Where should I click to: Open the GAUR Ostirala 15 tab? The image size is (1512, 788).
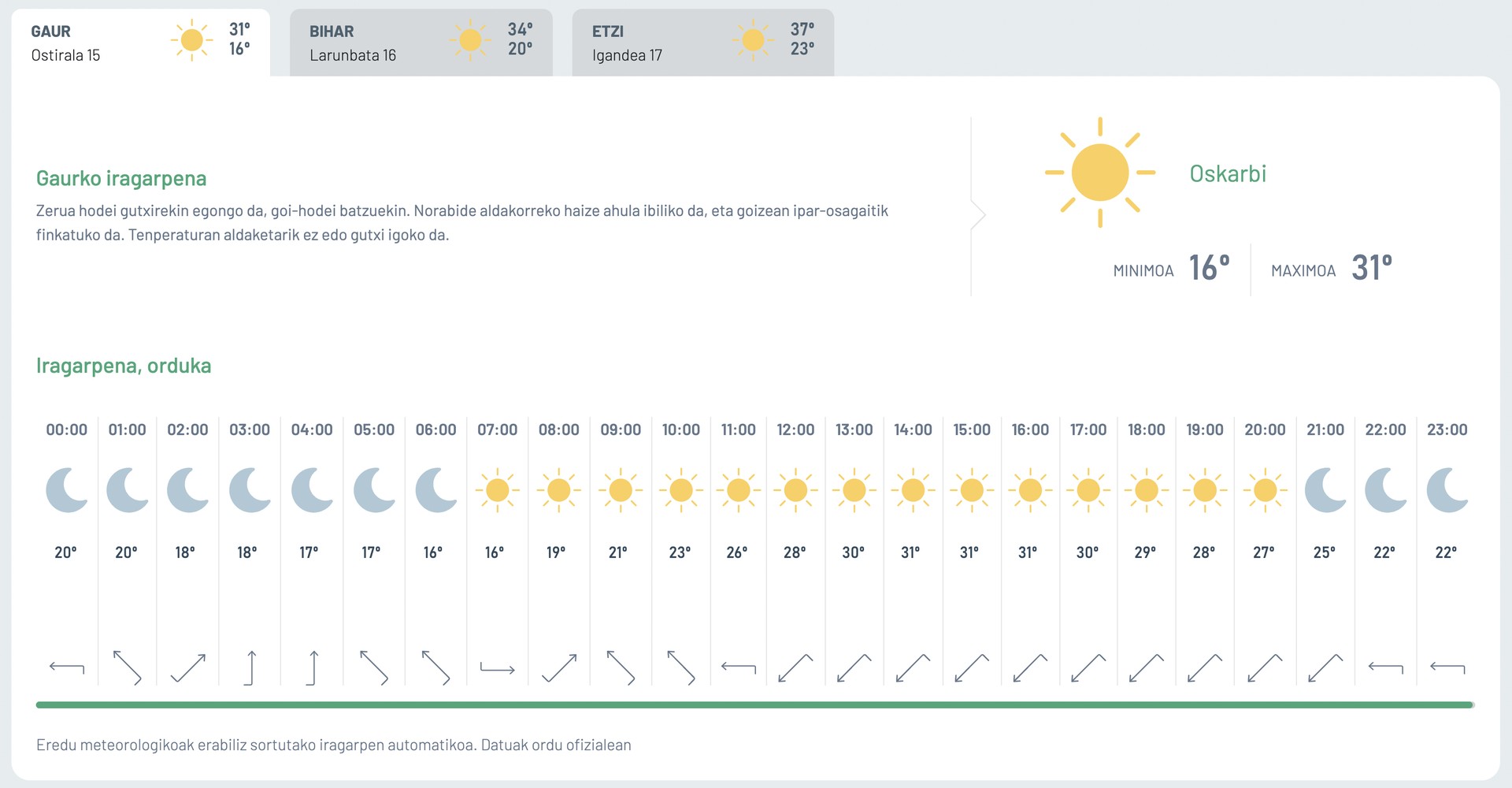[141, 43]
